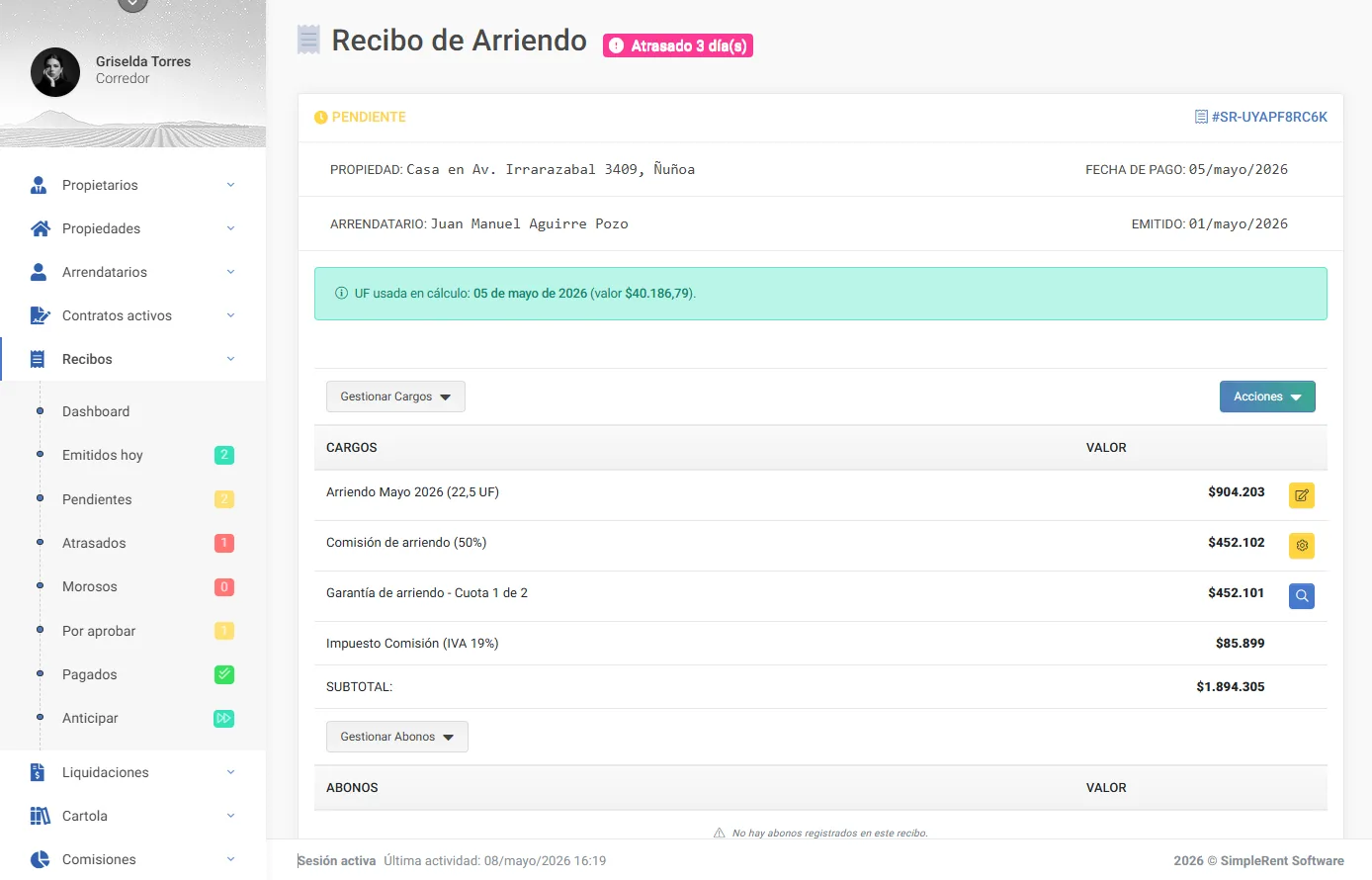Expand the Contratos activos chevron
The height and width of the screenshot is (880, 1372).
(x=230, y=315)
